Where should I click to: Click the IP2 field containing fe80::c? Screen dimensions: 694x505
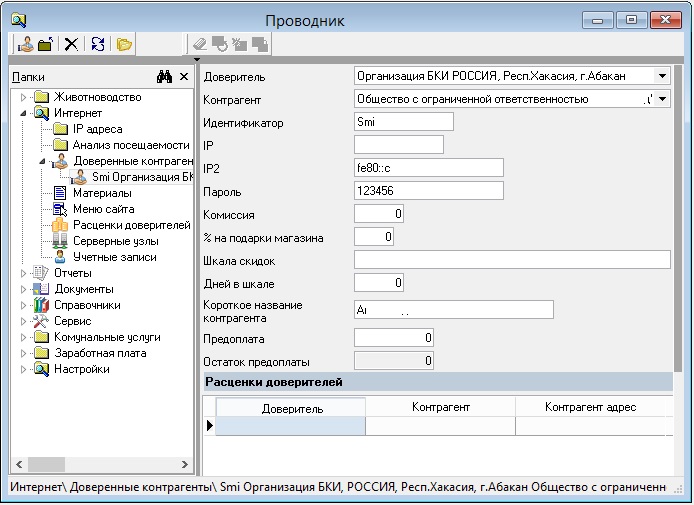tap(428, 168)
